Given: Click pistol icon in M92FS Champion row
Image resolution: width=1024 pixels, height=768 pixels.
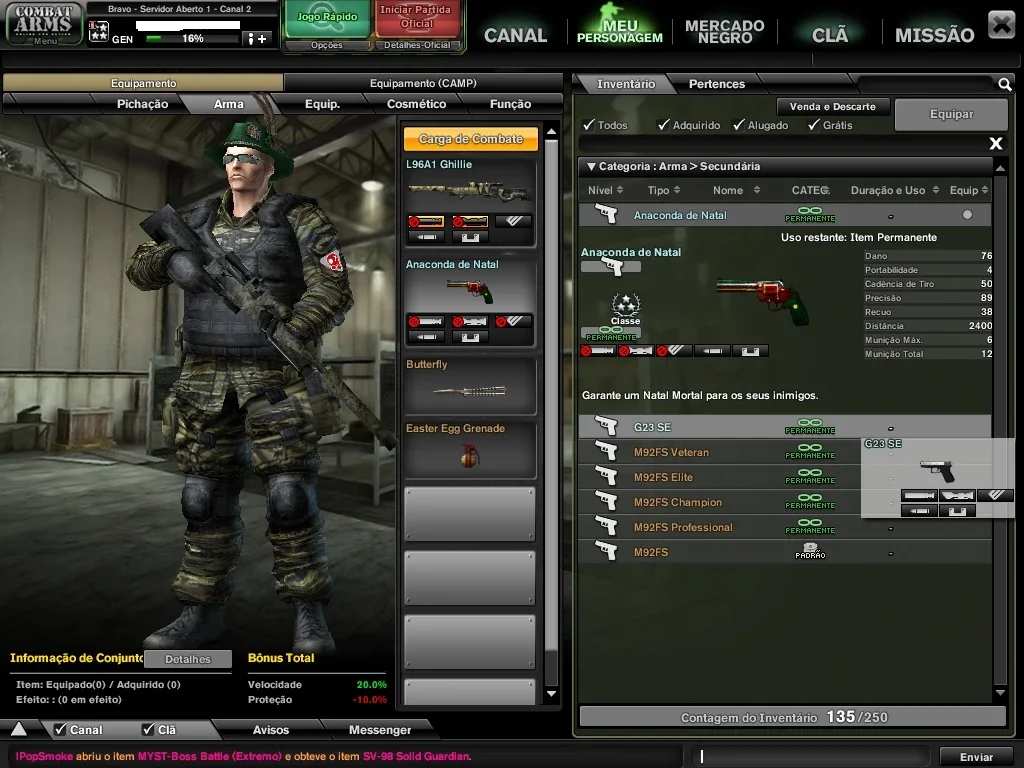Looking at the screenshot, I should [x=607, y=501].
